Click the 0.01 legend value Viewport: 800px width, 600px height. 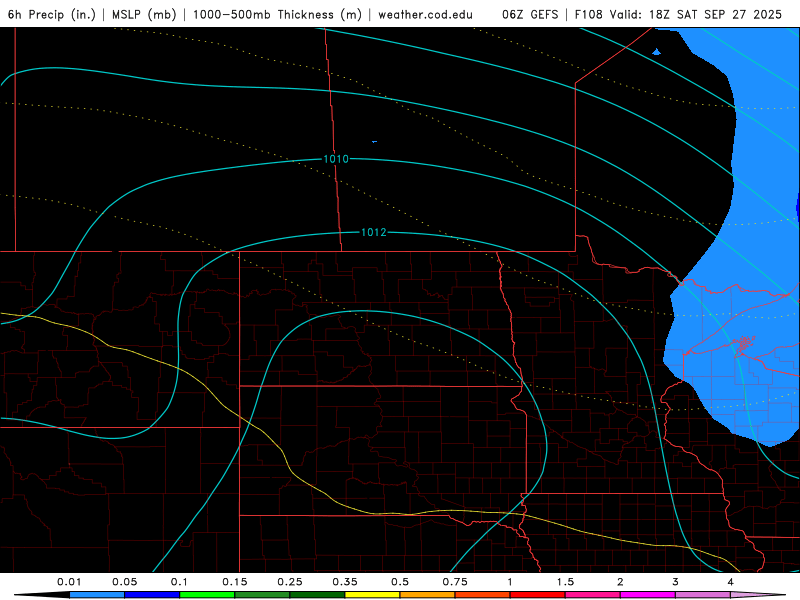[x=69, y=582]
